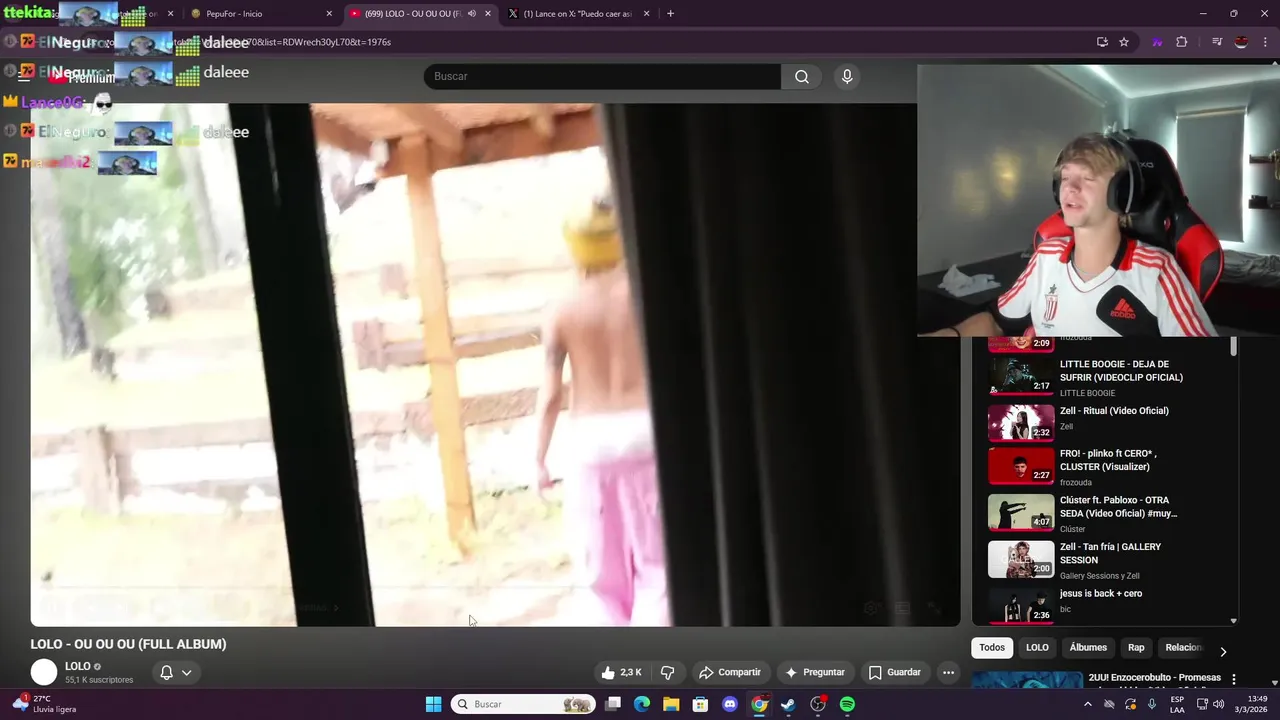The width and height of the screenshot is (1280, 720).
Task: Open options menu for 2UU! Promesas video
Action: pos(1234,679)
